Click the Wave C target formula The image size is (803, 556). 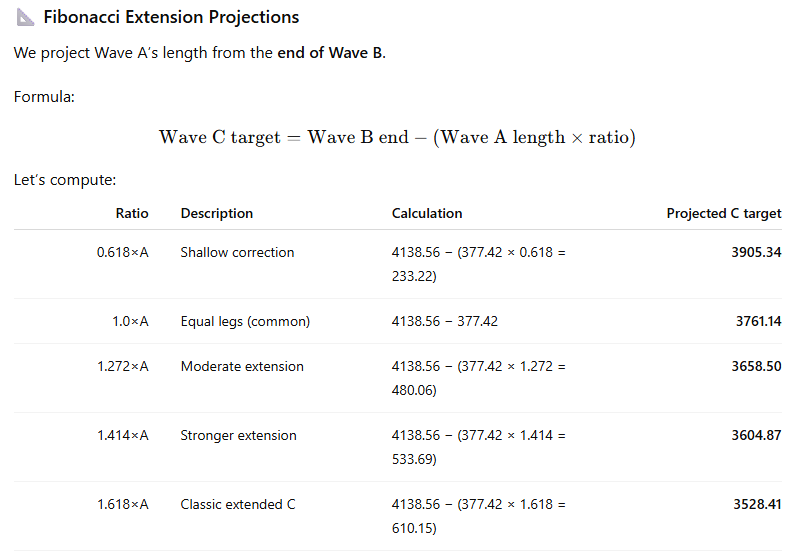(397, 137)
